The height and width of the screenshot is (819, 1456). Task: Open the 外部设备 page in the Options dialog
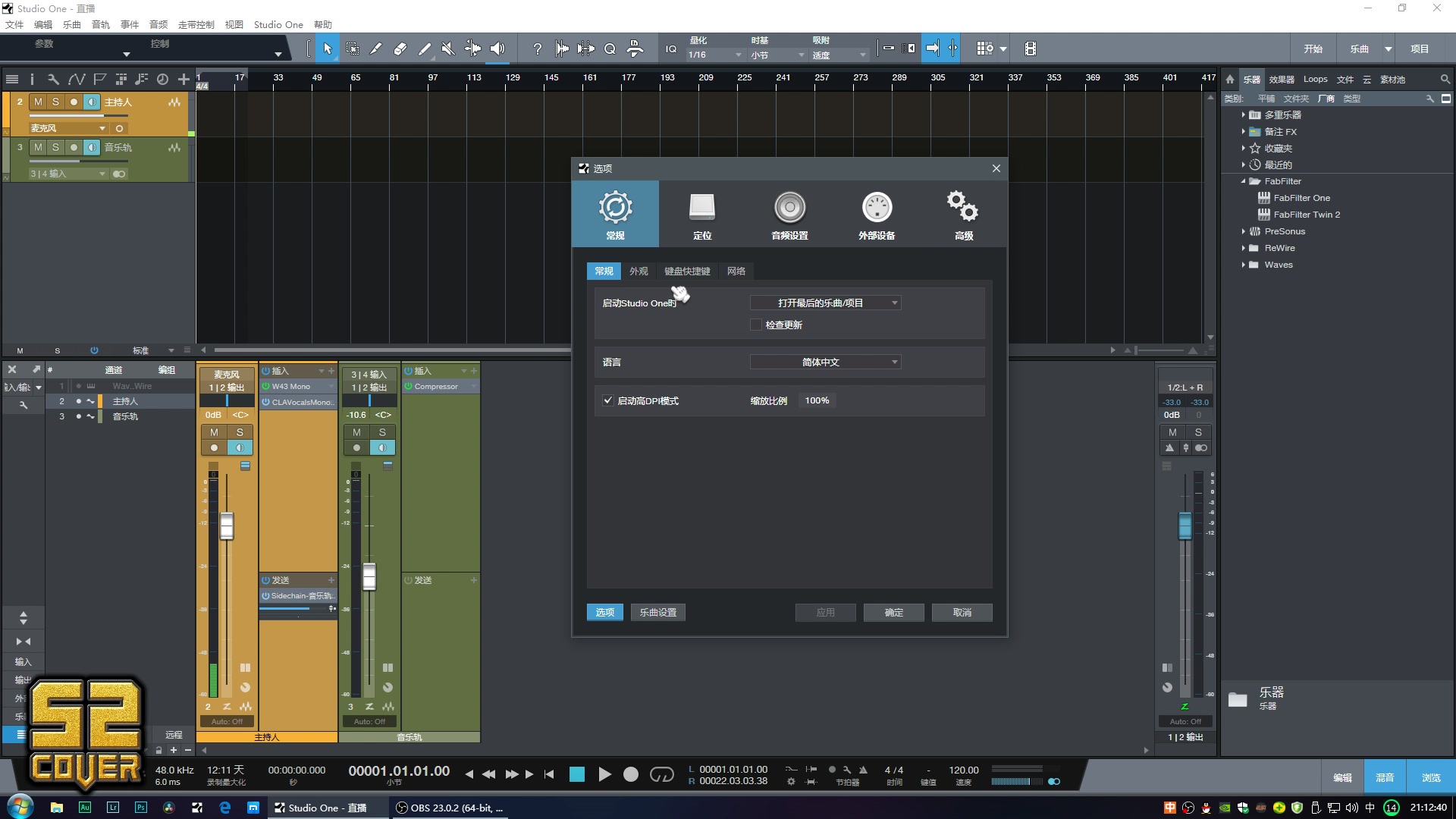[x=876, y=214]
